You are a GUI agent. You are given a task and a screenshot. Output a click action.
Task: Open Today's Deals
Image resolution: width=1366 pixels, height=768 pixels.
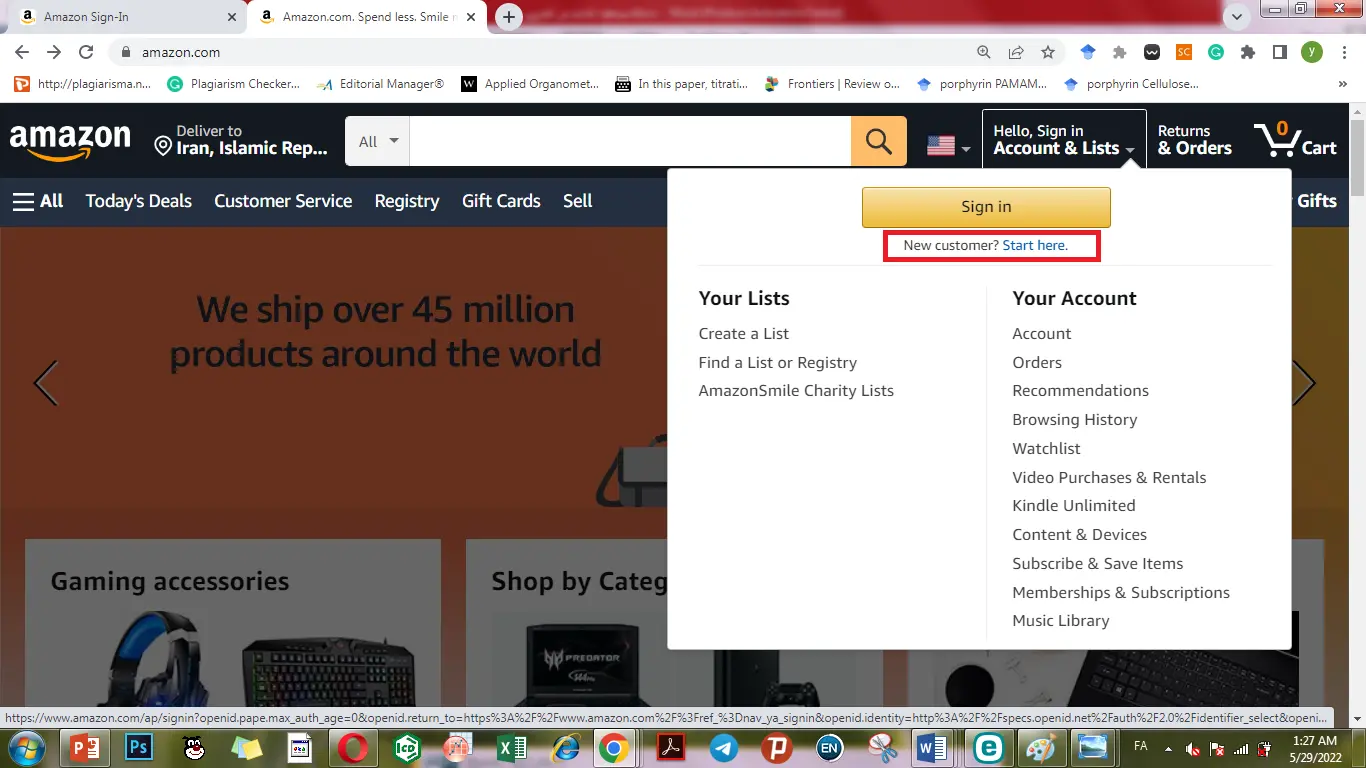pos(139,201)
